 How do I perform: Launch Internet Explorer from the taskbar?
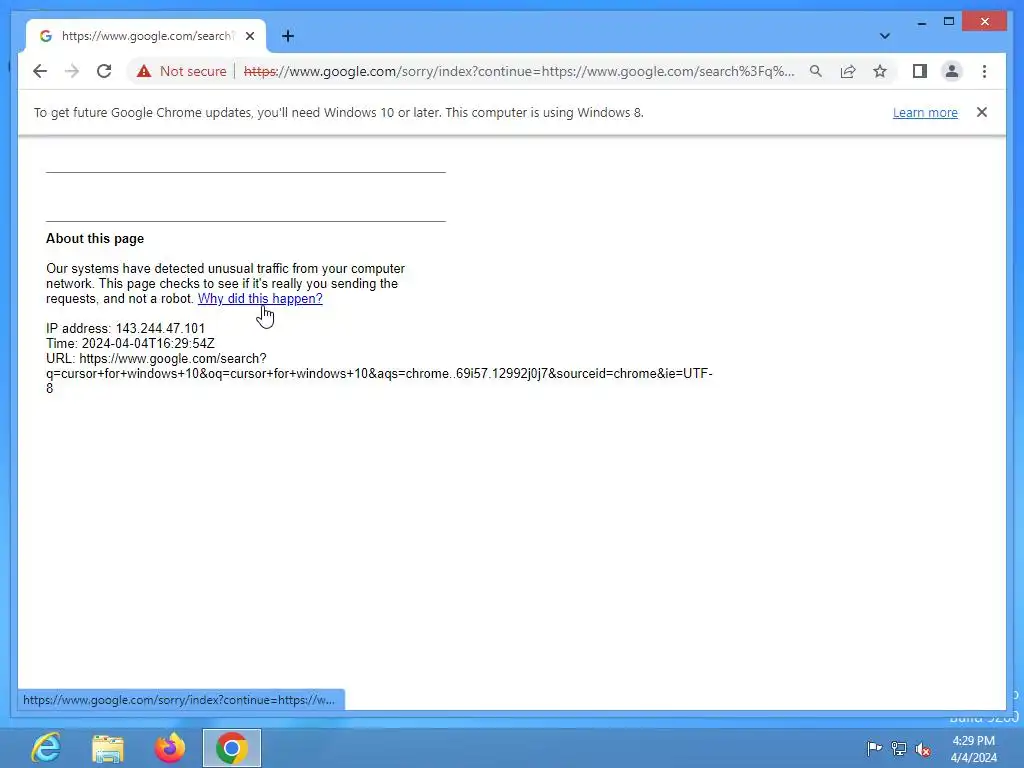coord(46,748)
